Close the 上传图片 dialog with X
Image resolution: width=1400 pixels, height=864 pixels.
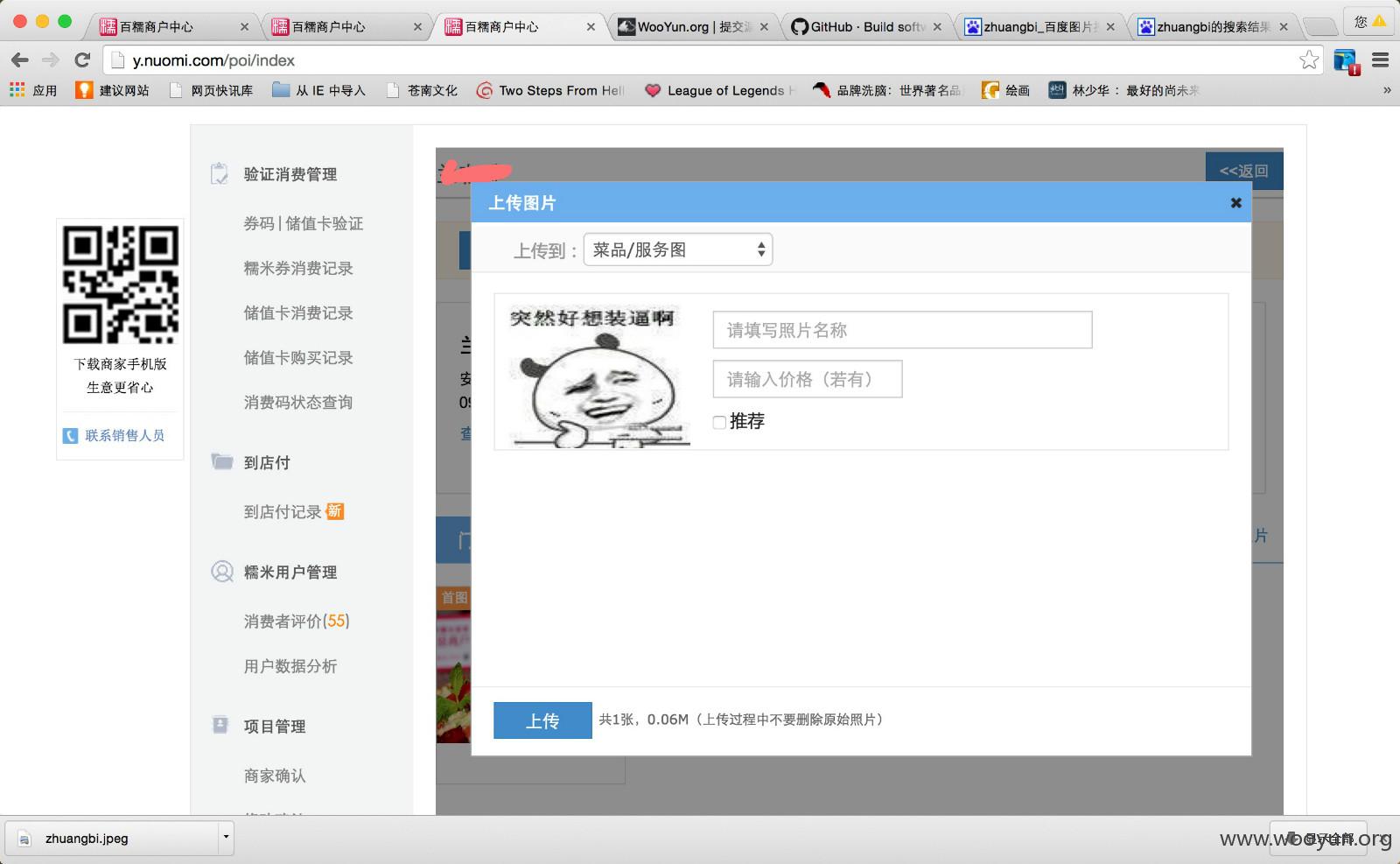click(1235, 203)
